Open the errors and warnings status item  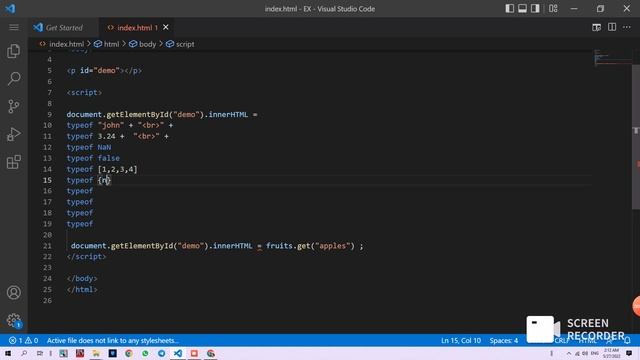[23, 340]
